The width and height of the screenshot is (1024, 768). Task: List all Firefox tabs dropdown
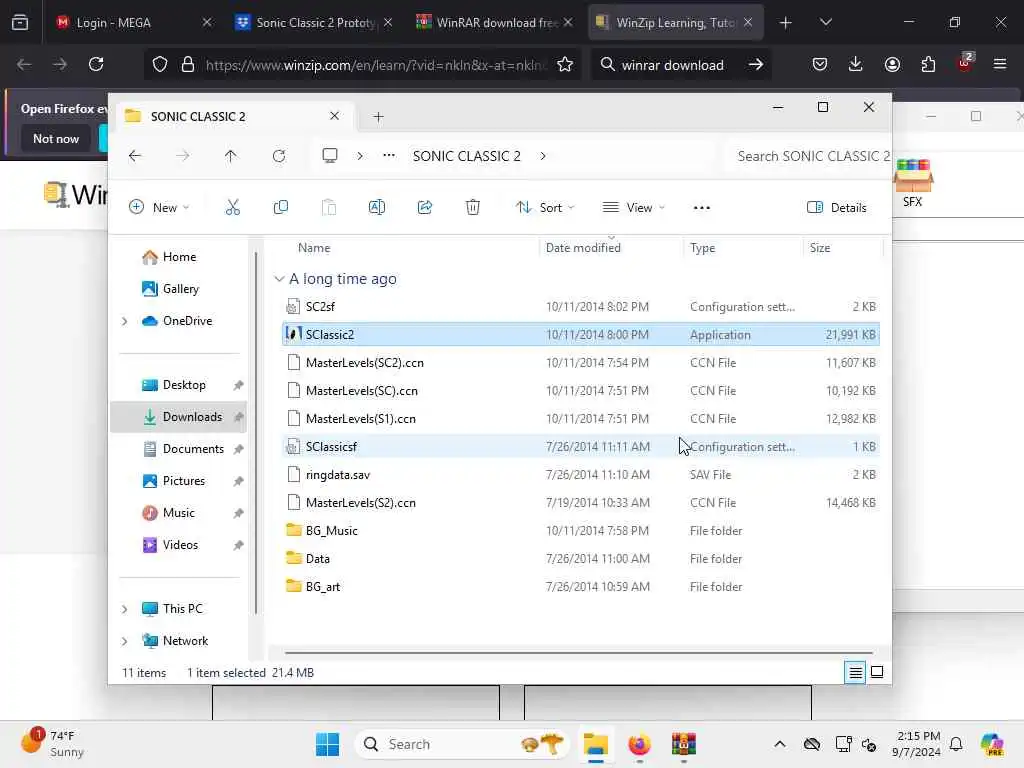[x=825, y=23]
